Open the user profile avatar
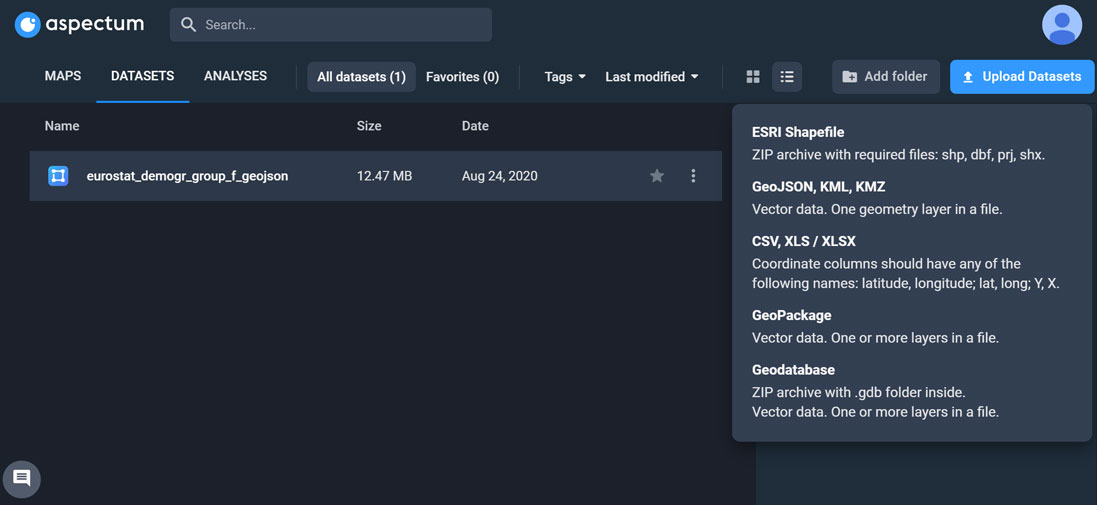Image resolution: width=1097 pixels, height=505 pixels. coord(1062,25)
